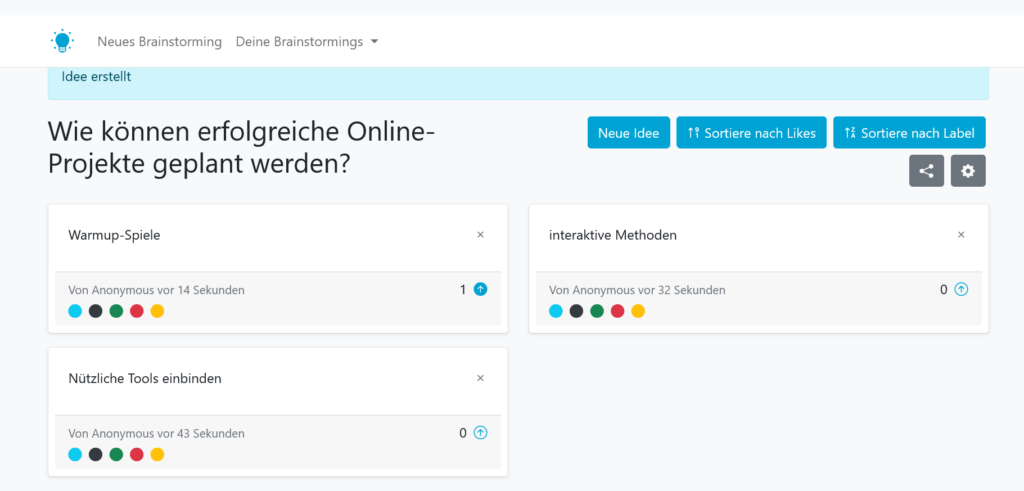Click 'Von Anonymous vor 14 Sekunden' text
1024x491 pixels.
coord(157,290)
